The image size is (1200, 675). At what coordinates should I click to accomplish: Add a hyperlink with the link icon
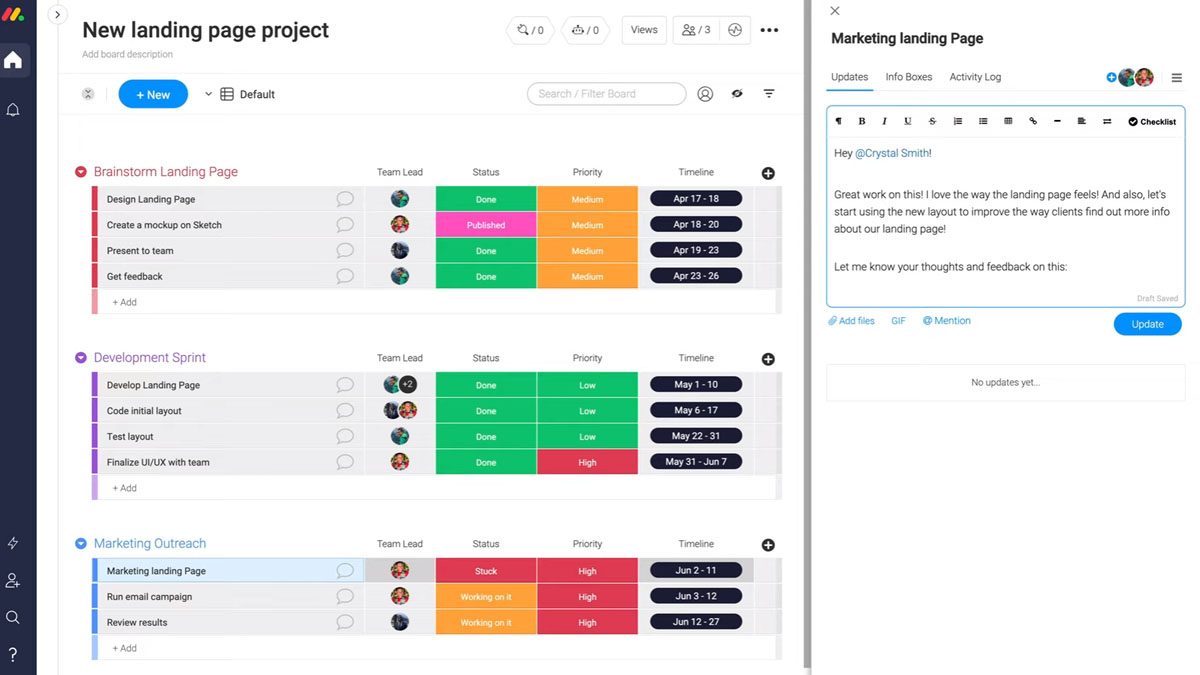(x=1033, y=121)
